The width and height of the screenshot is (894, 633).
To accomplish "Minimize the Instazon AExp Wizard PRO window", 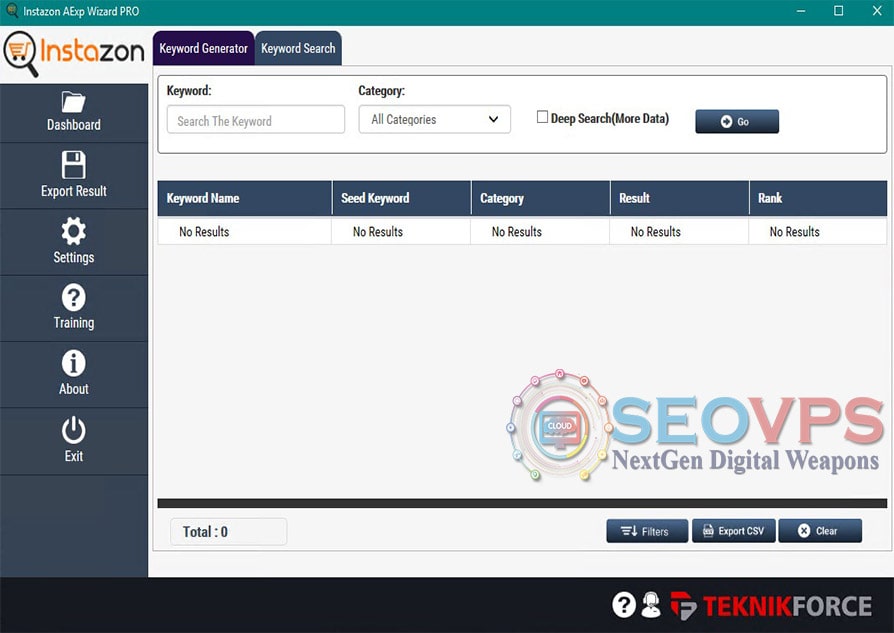I will (801, 11).
